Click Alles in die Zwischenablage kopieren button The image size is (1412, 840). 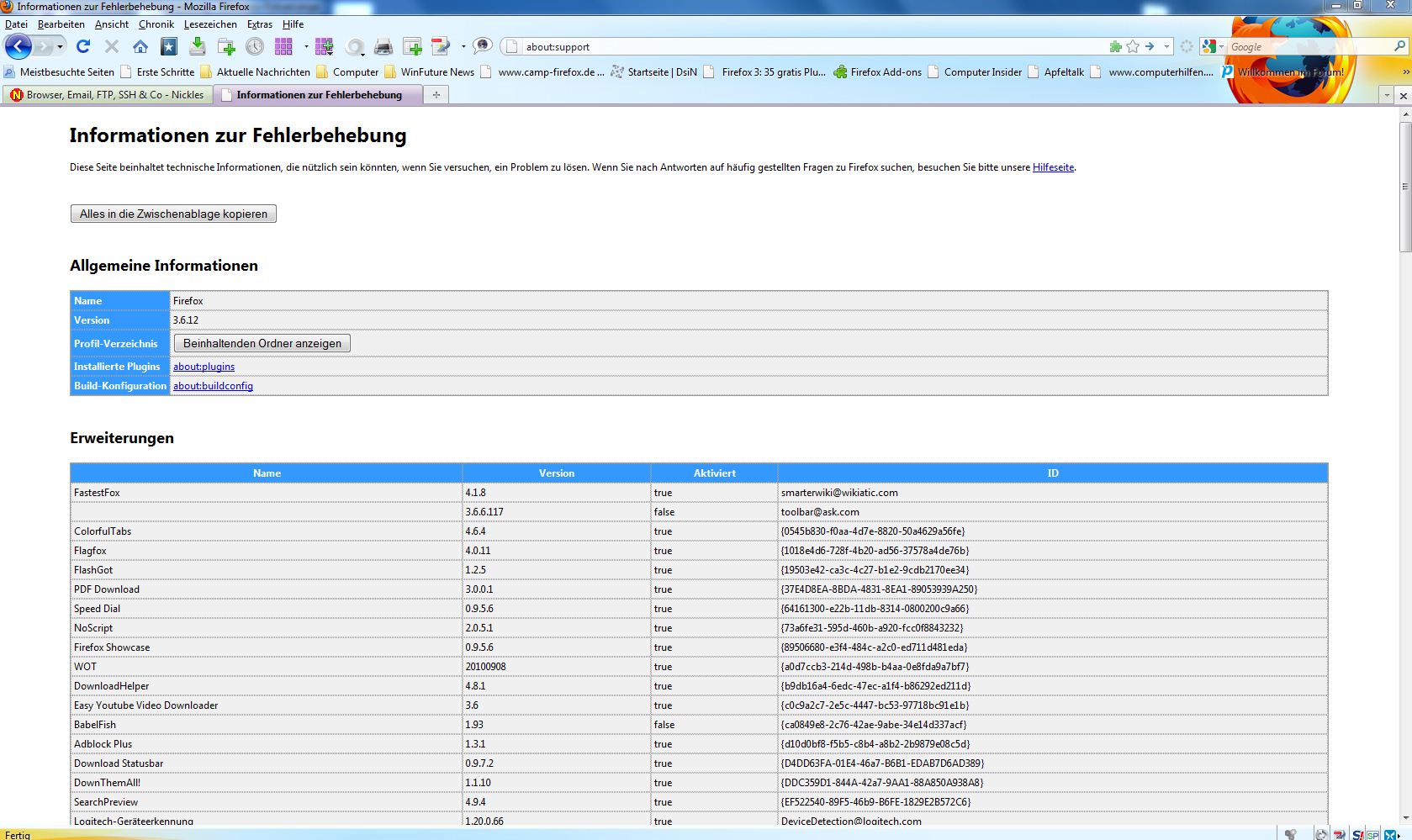[x=173, y=214]
